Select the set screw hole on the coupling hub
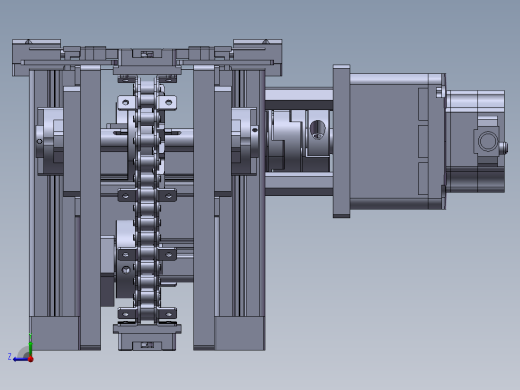Viewport: 520px width, 390px height. tap(318, 129)
